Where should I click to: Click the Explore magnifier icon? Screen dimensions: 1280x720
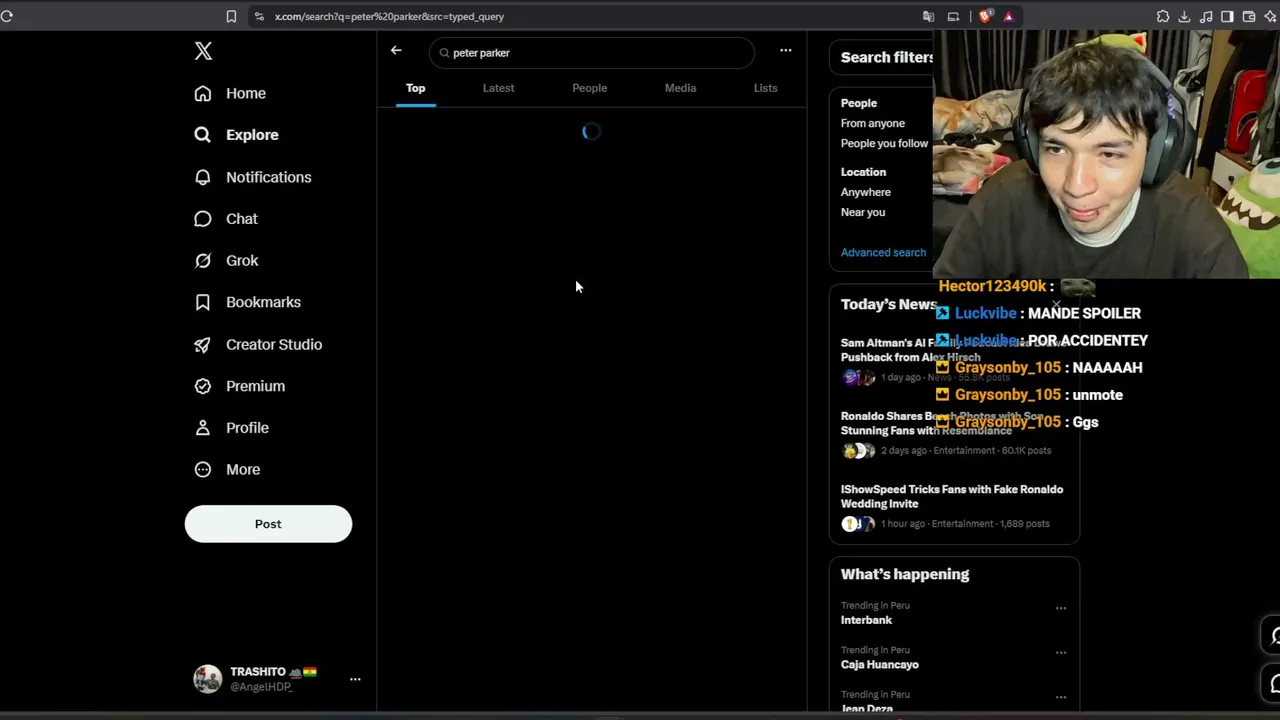coord(203,135)
